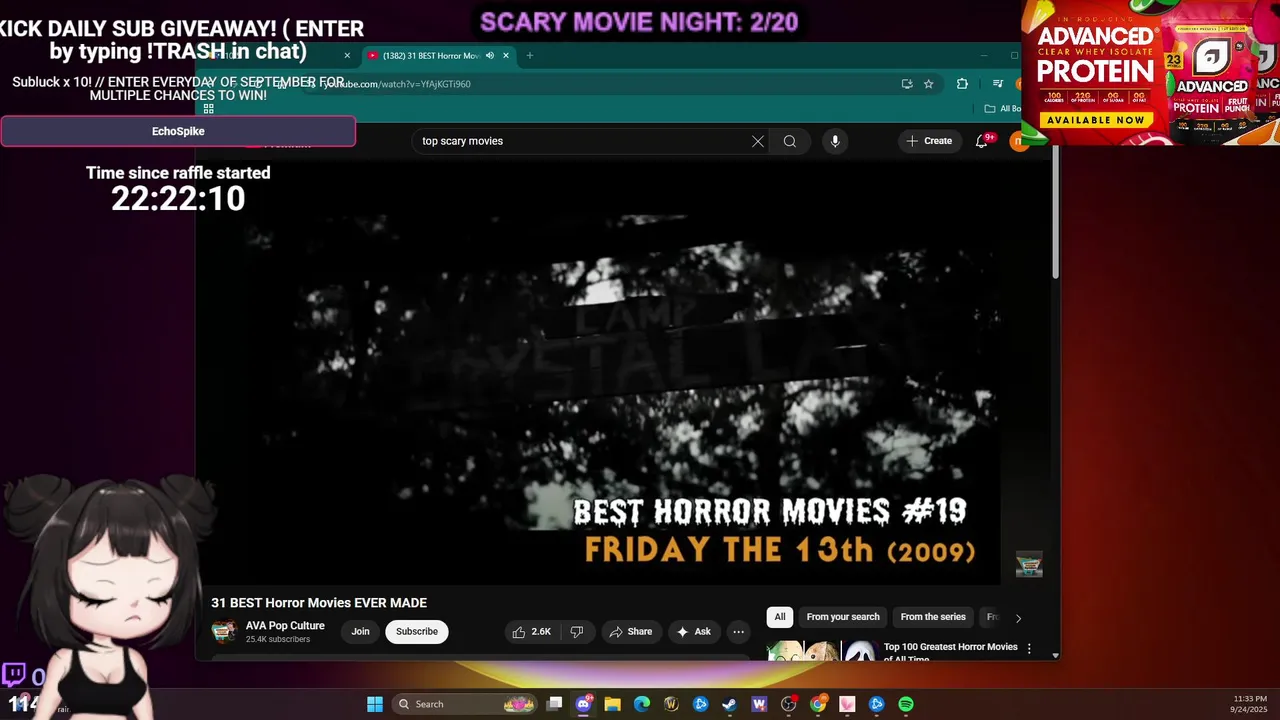Switch to Google Chrome taskbar icon
The height and width of the screenshot is (720, 1280).
[818, 704]
